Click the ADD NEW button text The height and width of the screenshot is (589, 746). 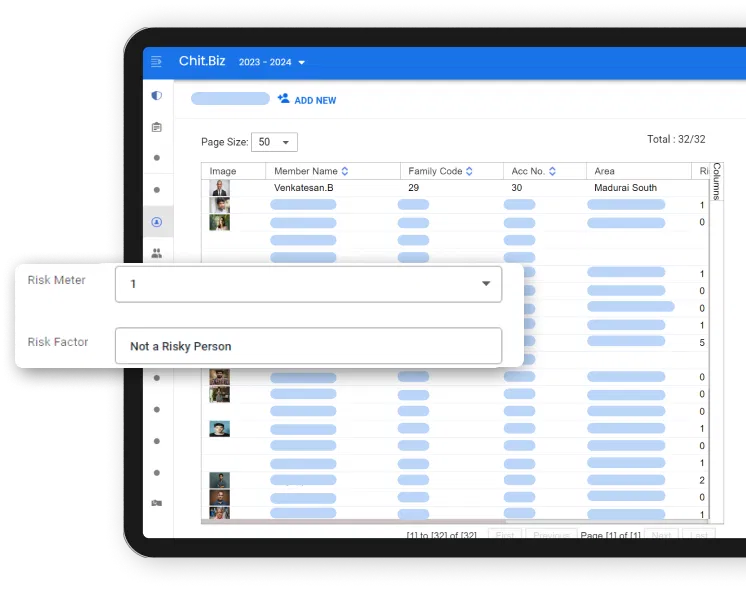pyautogui.click(x=315, y=100)
